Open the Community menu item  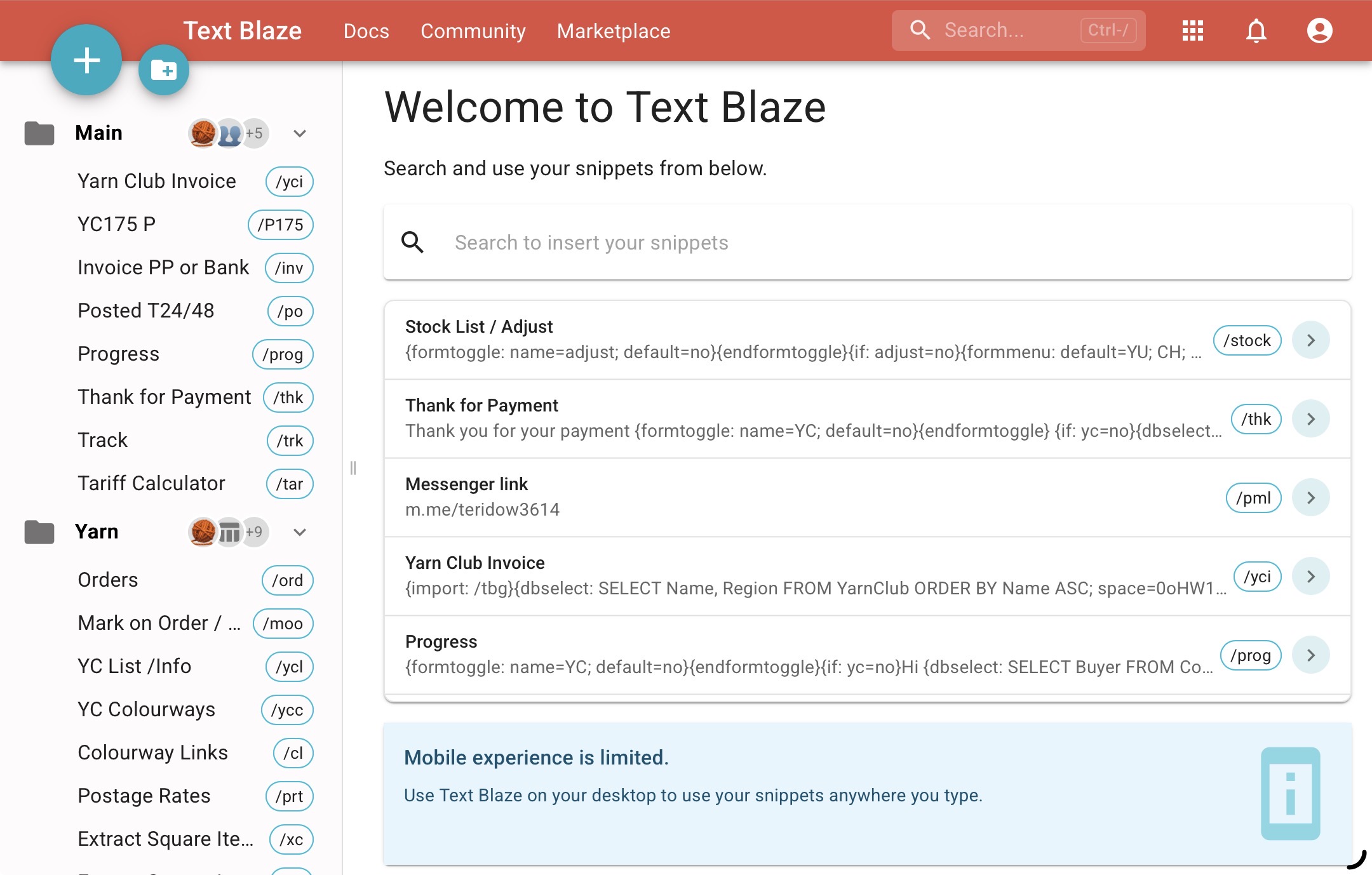[473, 30]
